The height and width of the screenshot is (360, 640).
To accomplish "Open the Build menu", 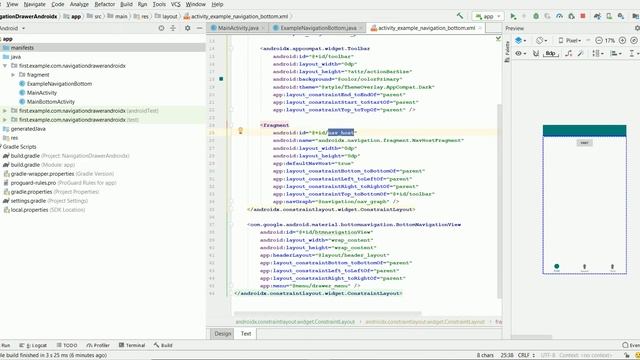I will pos(126,4).
